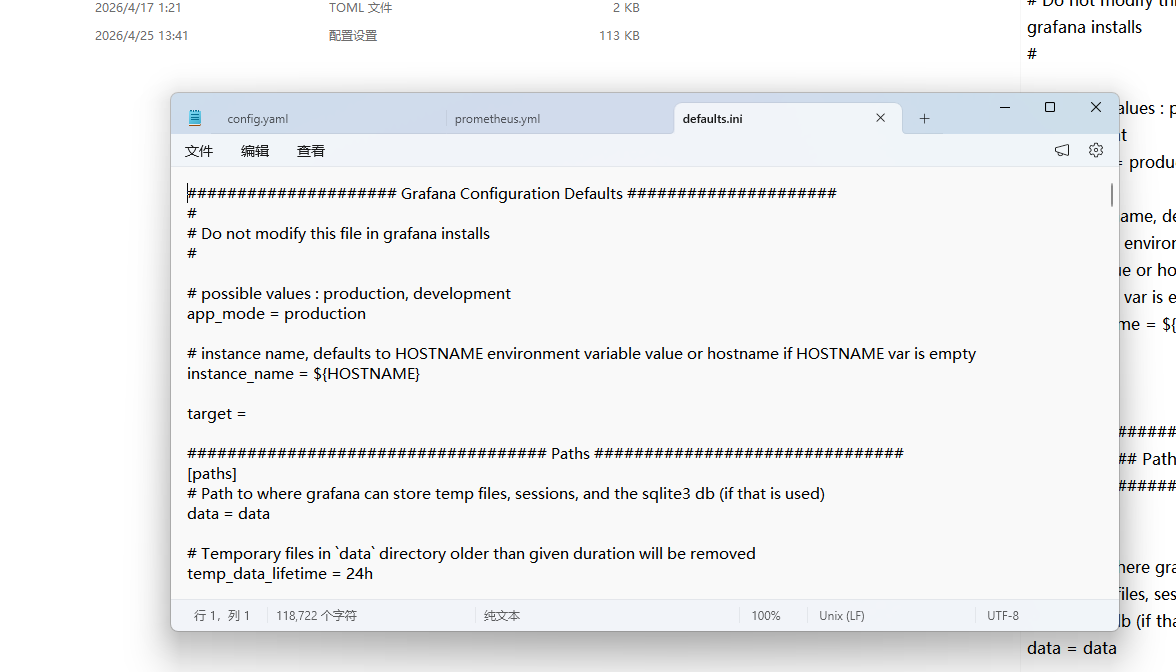Add a new tab with plus button
The width and height of the screenshot is (1176, 672).
point(924,118)
